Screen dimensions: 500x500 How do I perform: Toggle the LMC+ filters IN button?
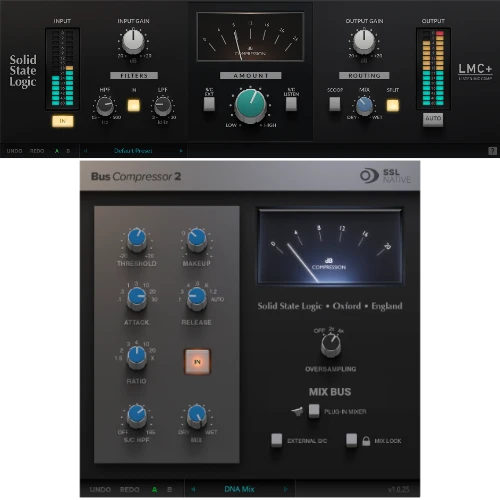134,105
